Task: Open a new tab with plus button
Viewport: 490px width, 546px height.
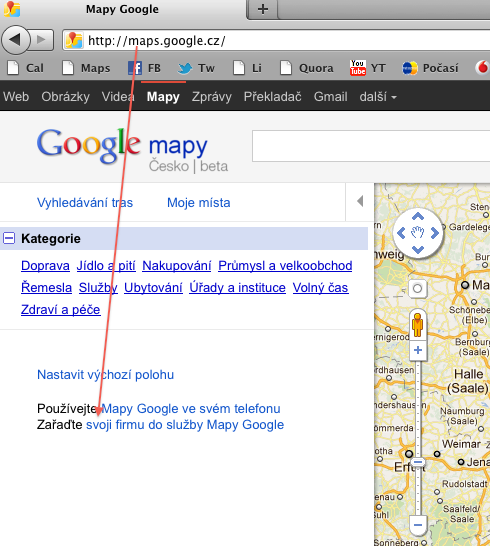Action: tap(263, 9)
